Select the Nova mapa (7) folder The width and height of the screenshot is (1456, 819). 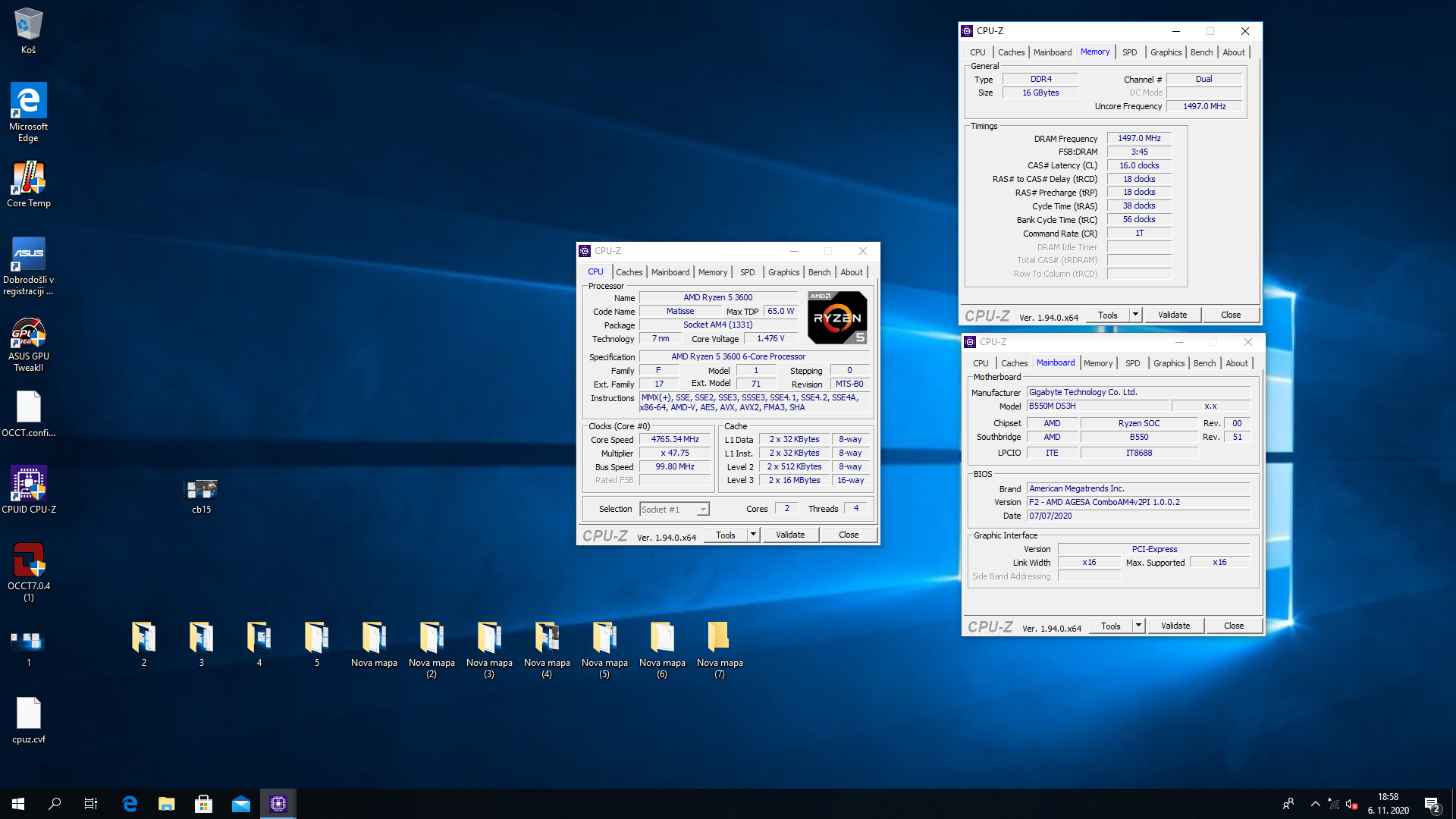click(x=720, y=649)
